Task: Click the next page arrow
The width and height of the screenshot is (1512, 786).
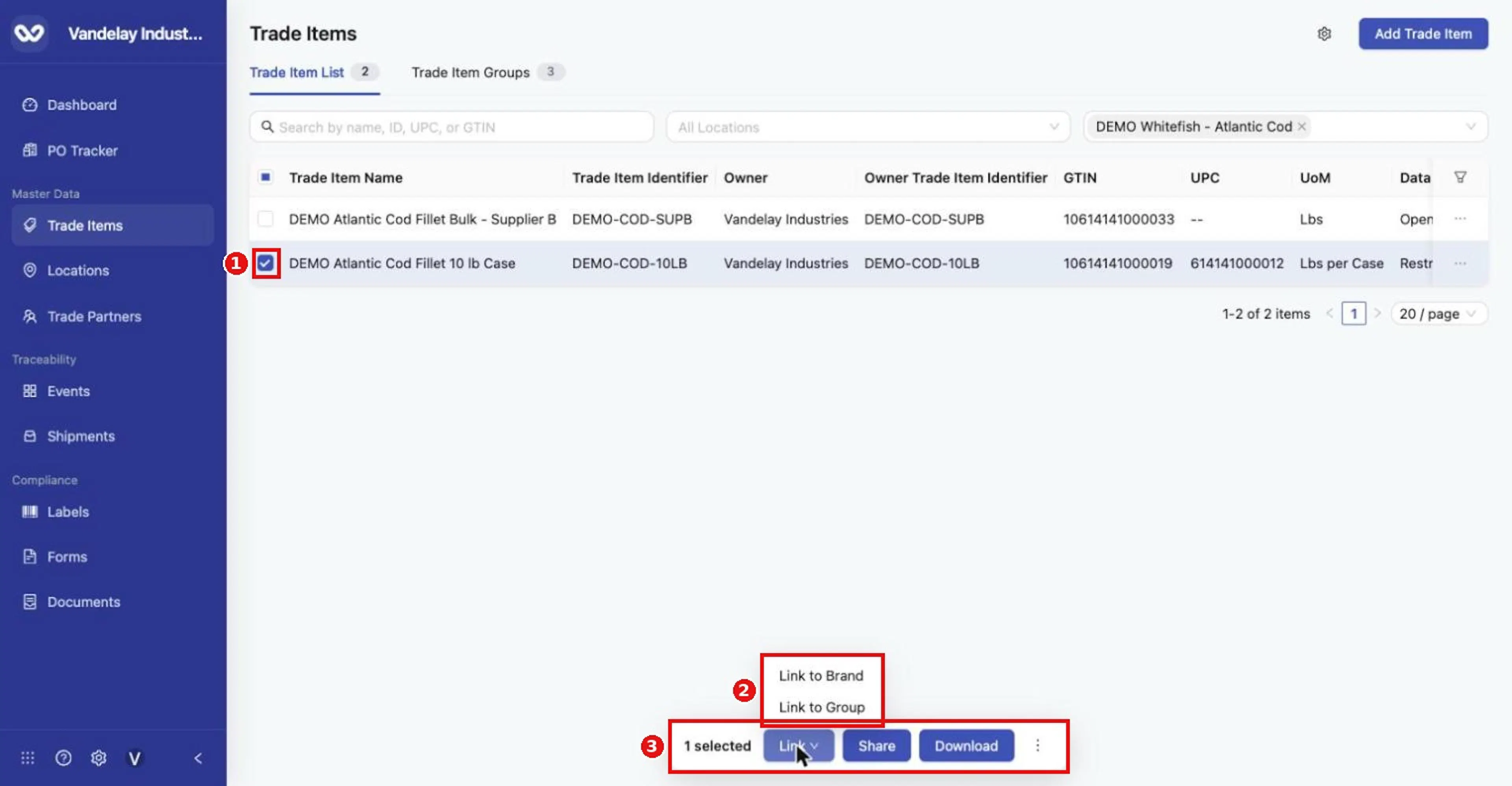Action: coord(1377,313)
